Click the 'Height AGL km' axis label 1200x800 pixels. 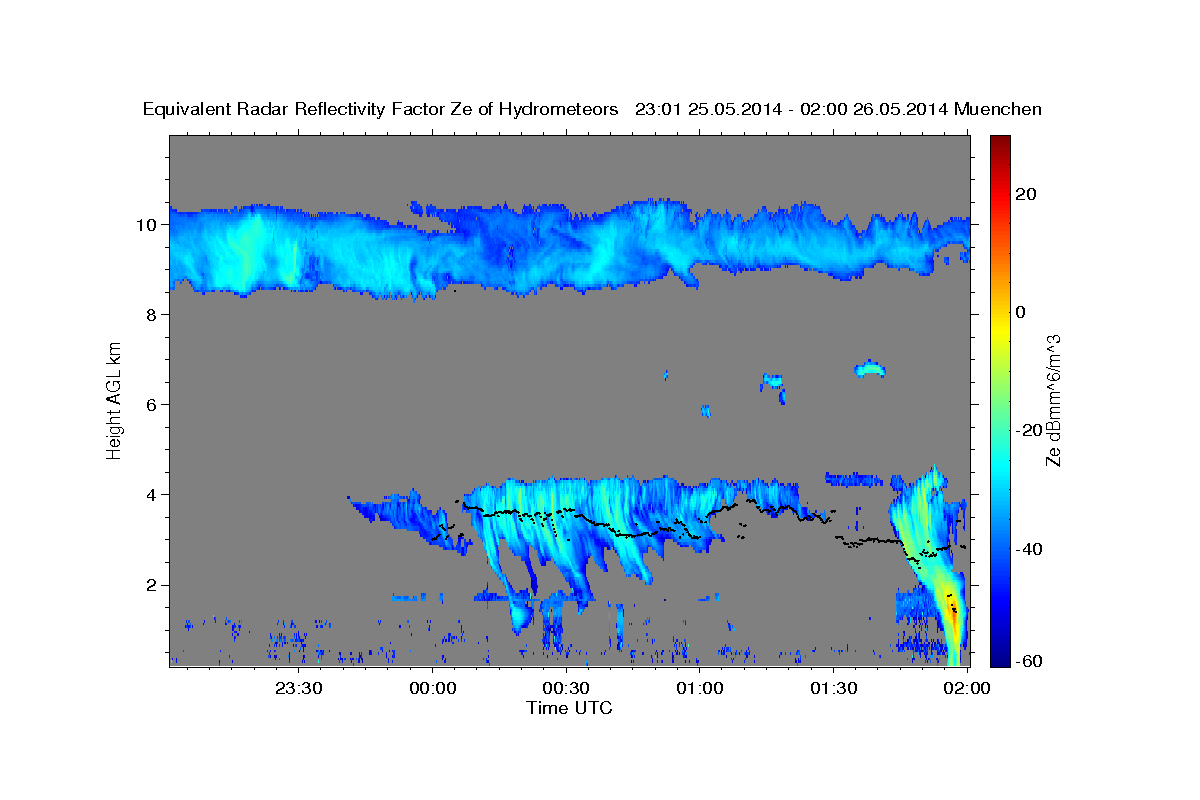115,400
